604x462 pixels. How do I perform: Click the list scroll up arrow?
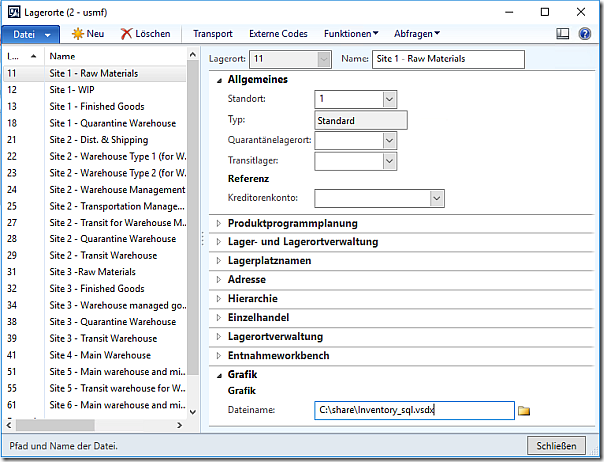(193, 55)
